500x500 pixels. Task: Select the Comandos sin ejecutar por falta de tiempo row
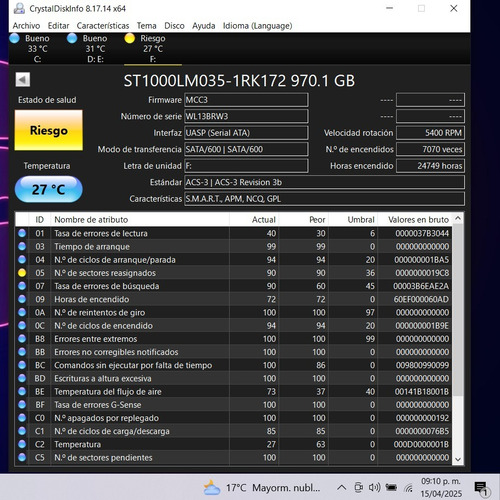tap(233, 365)
